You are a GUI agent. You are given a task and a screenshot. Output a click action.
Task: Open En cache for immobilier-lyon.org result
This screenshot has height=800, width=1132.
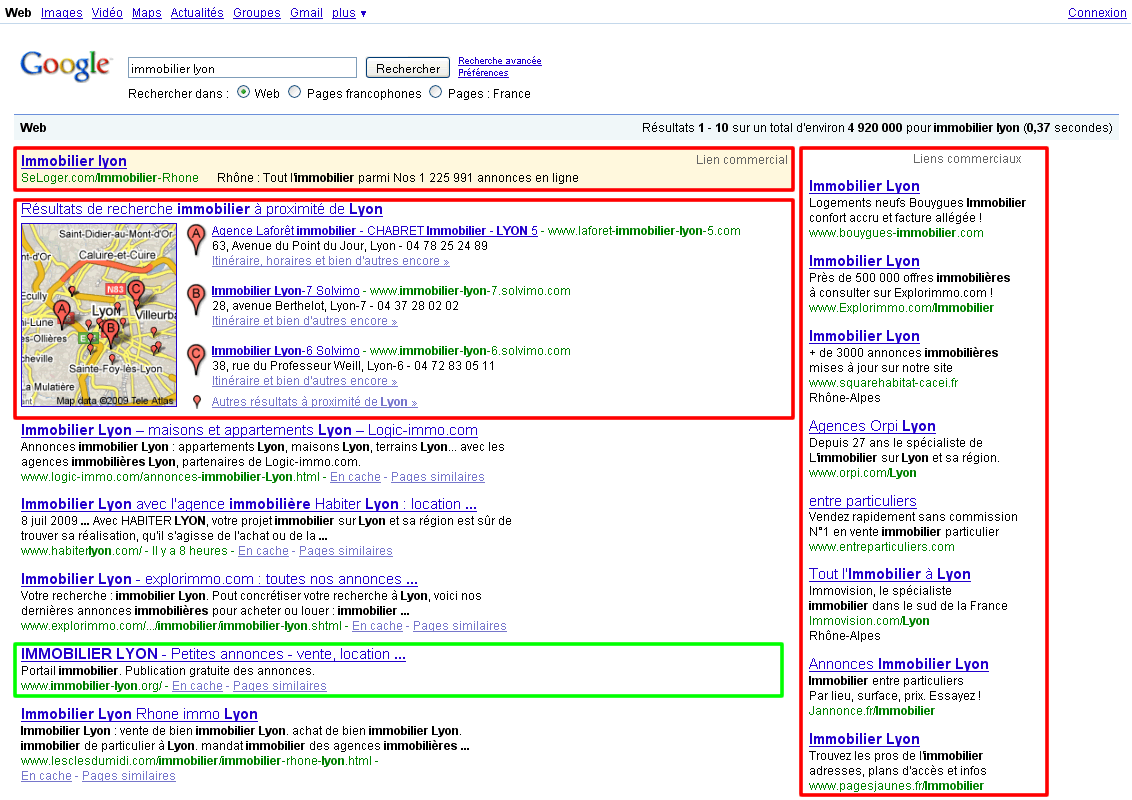tap(197, 686)
